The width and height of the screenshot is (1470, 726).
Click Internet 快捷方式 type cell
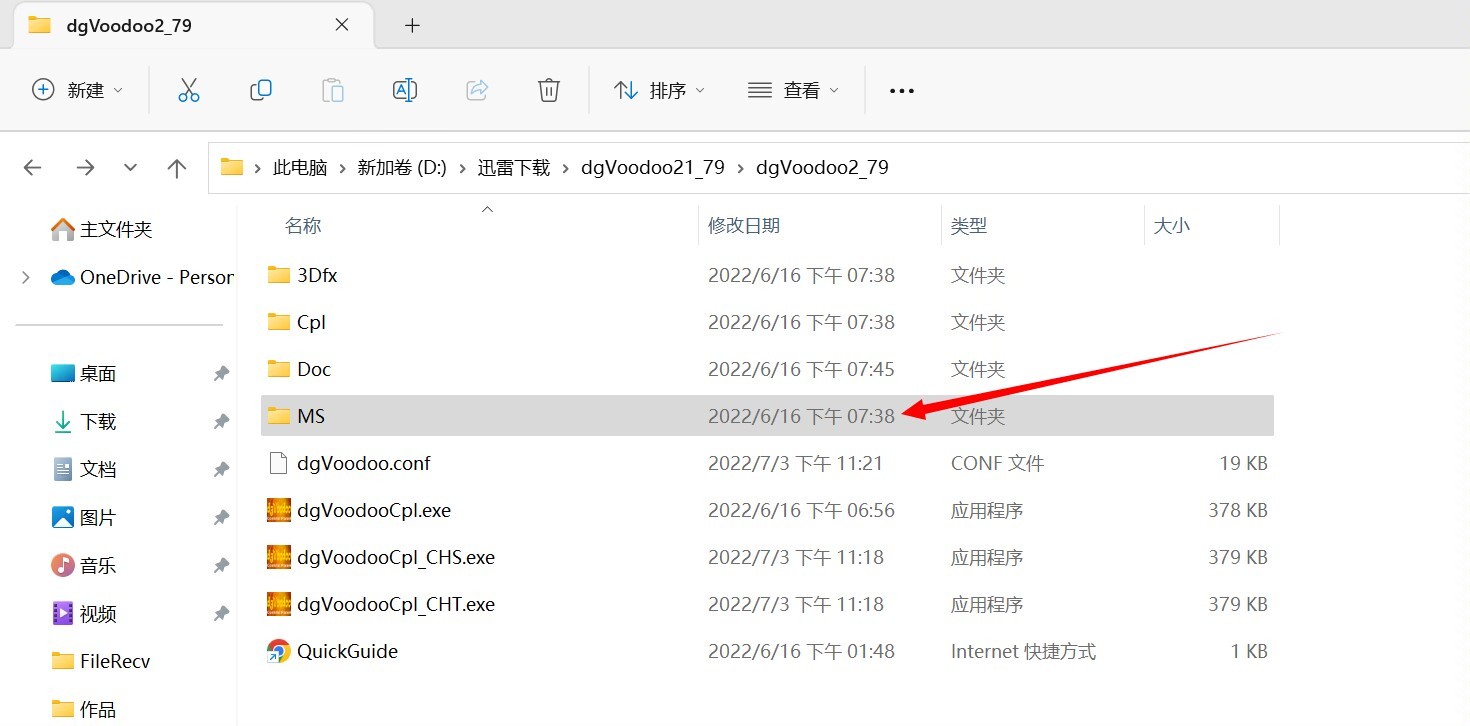[1023, 652]
